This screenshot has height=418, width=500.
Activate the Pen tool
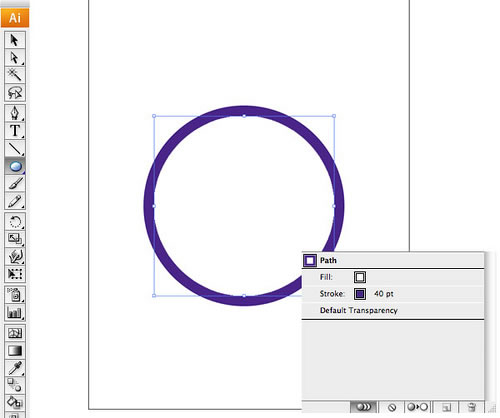click(x=15, y=113)
